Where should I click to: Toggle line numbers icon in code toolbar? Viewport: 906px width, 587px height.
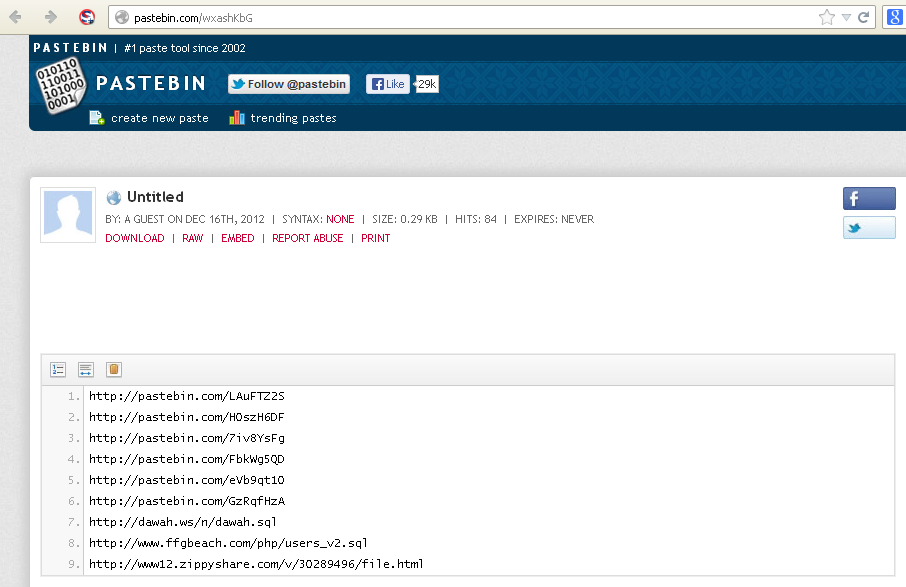point(58,370)
